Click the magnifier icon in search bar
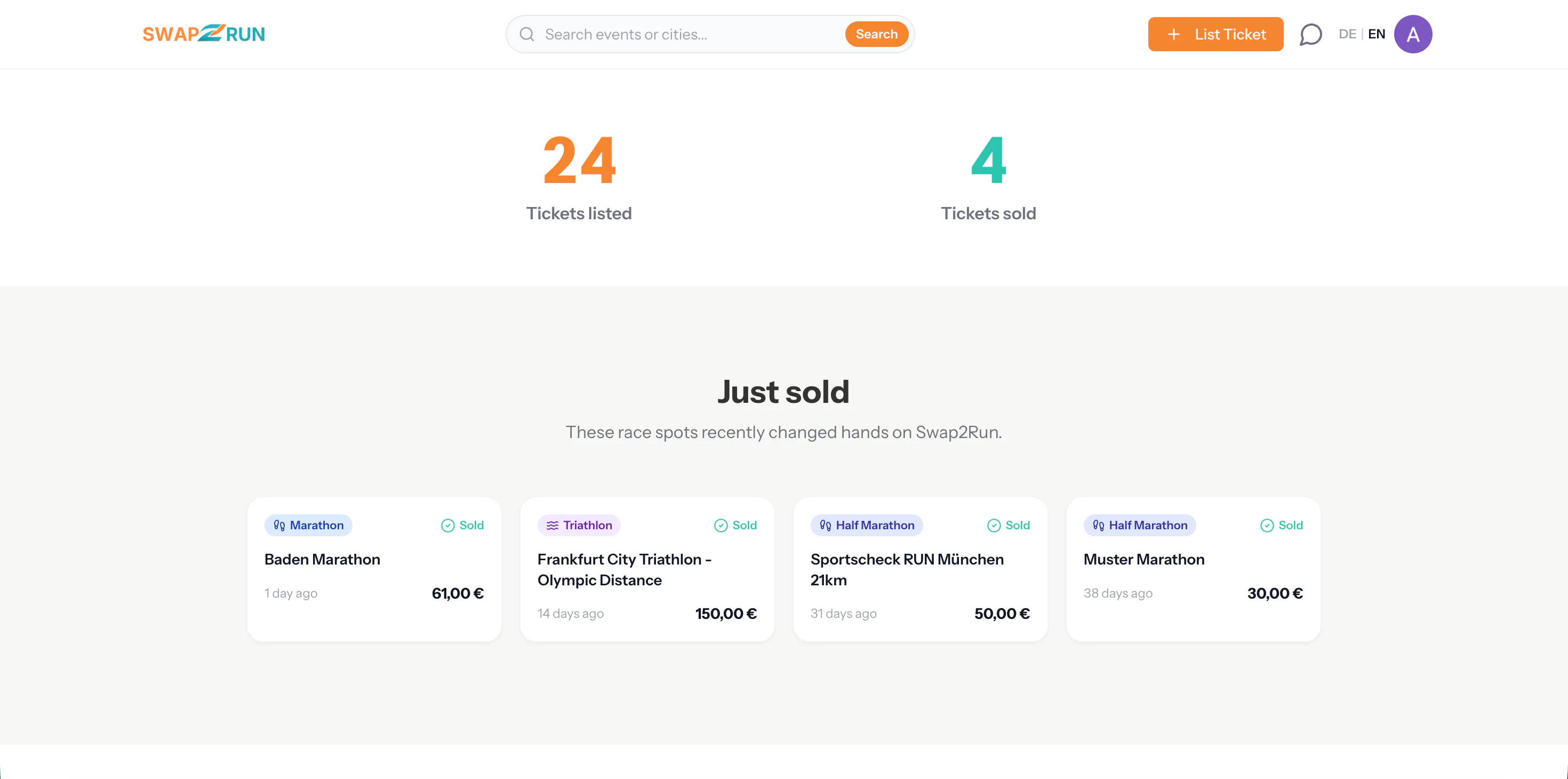 (527, 34)
